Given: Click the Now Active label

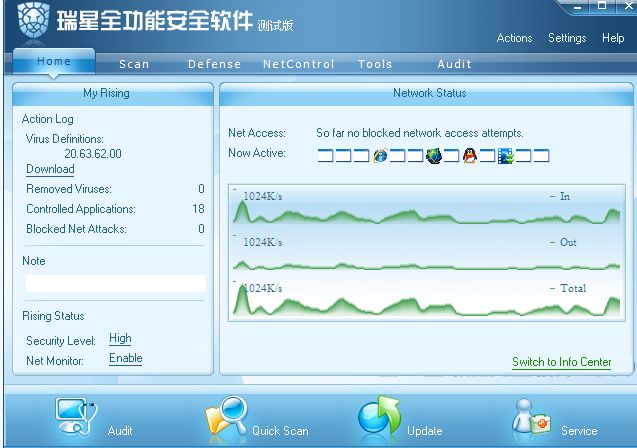Looking at the screenshot, I should click(257, 153).
